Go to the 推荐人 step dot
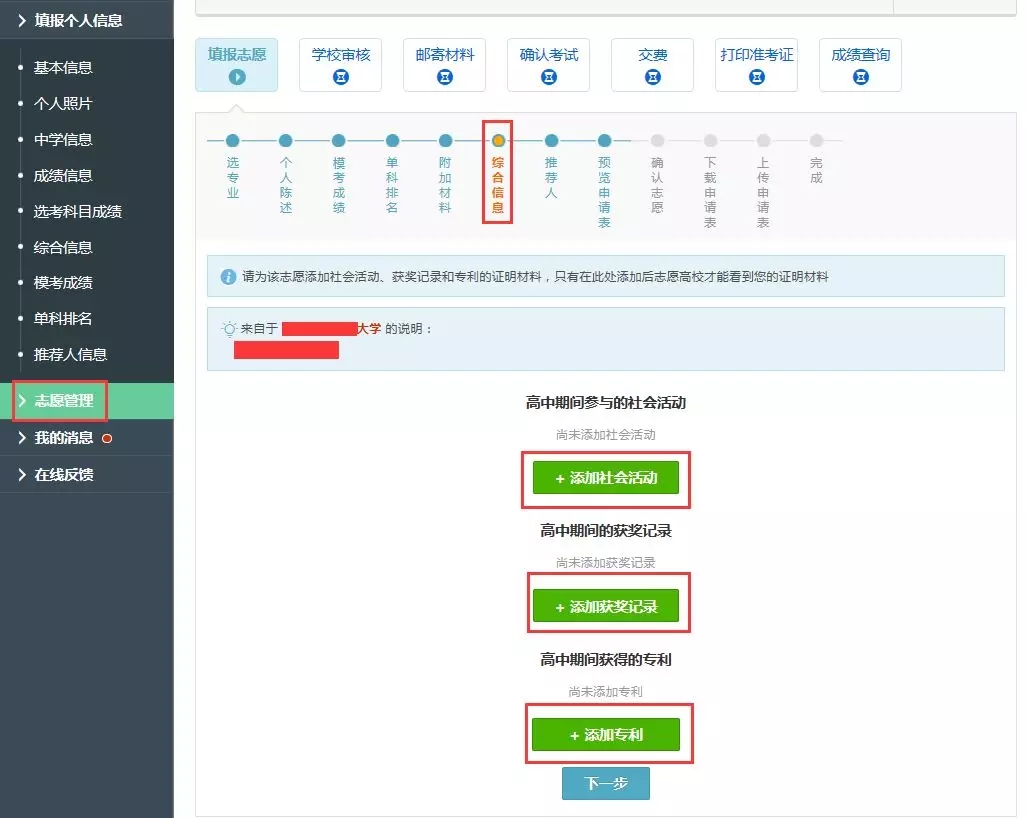Image resolution: width=1026 pixels, height=818 pixels. pyautogui.click(x=551, y=141)
